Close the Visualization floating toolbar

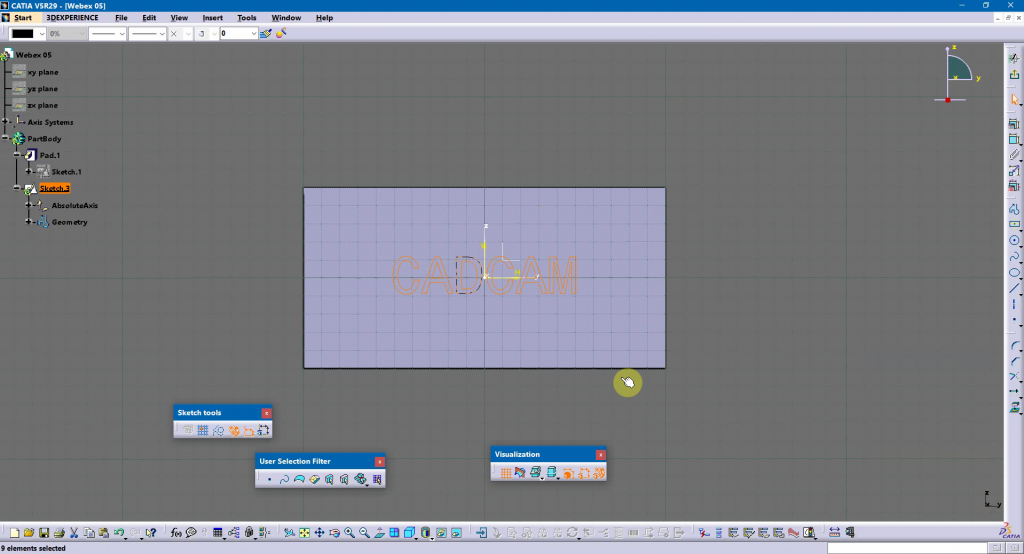[x=600, y=454]
